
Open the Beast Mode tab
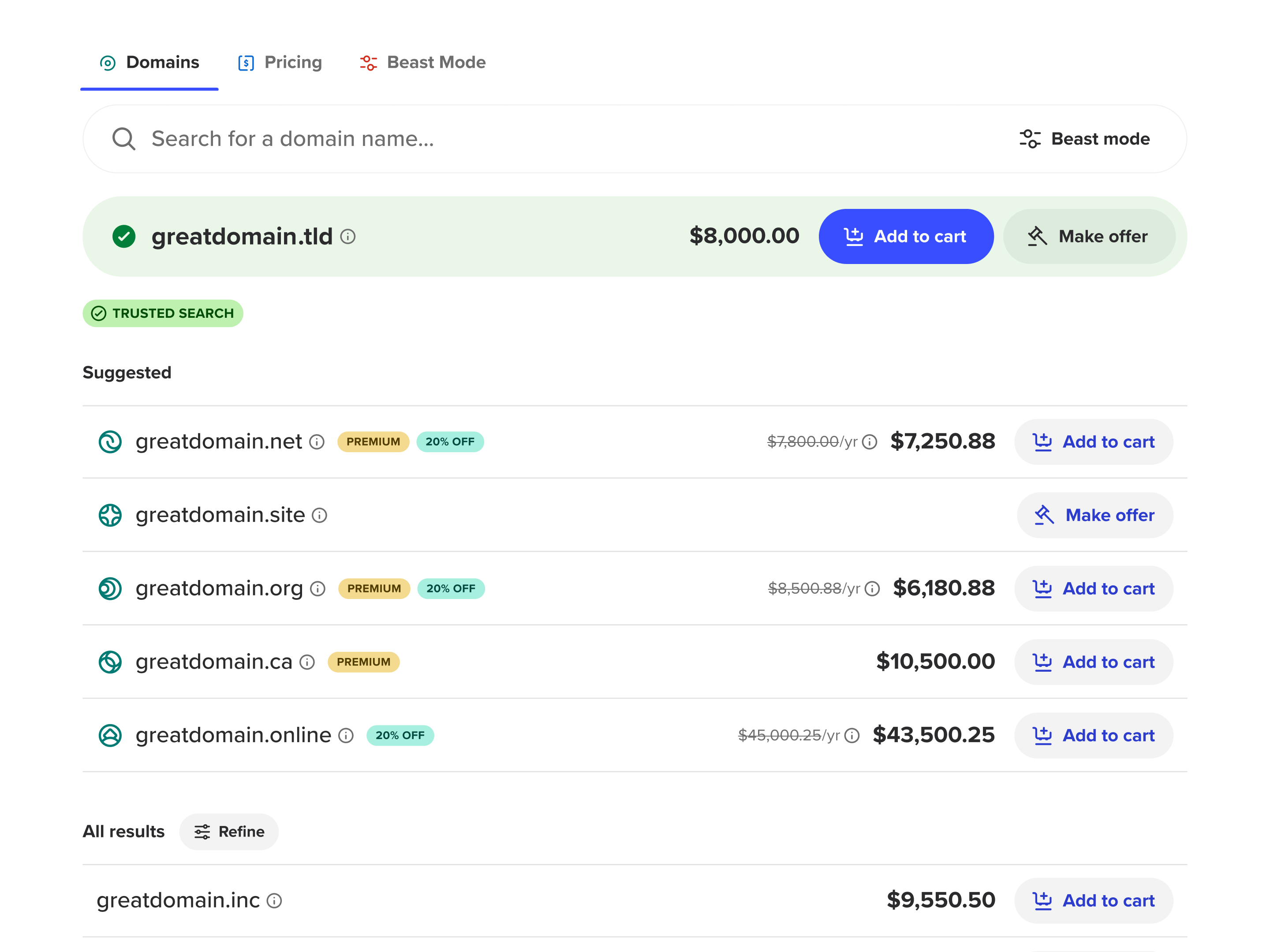pyautogui.click(x=422, y=62)
